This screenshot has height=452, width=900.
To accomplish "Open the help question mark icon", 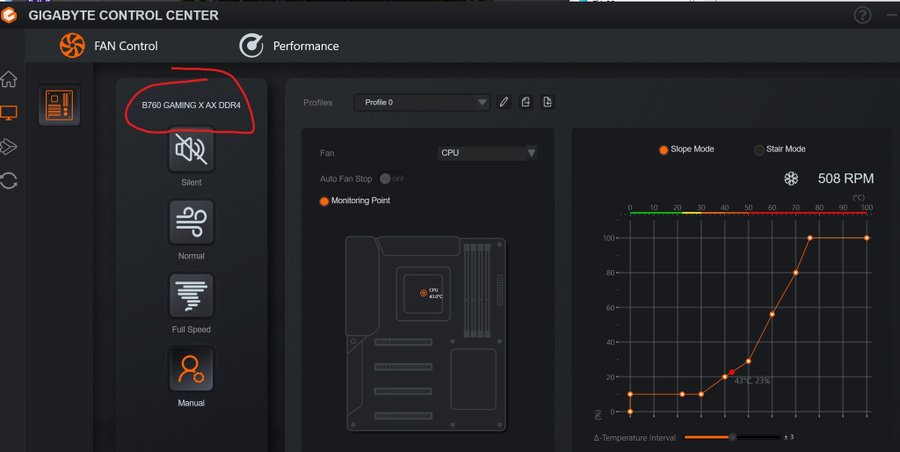I will pyautogui.click(x=862, y=15).
